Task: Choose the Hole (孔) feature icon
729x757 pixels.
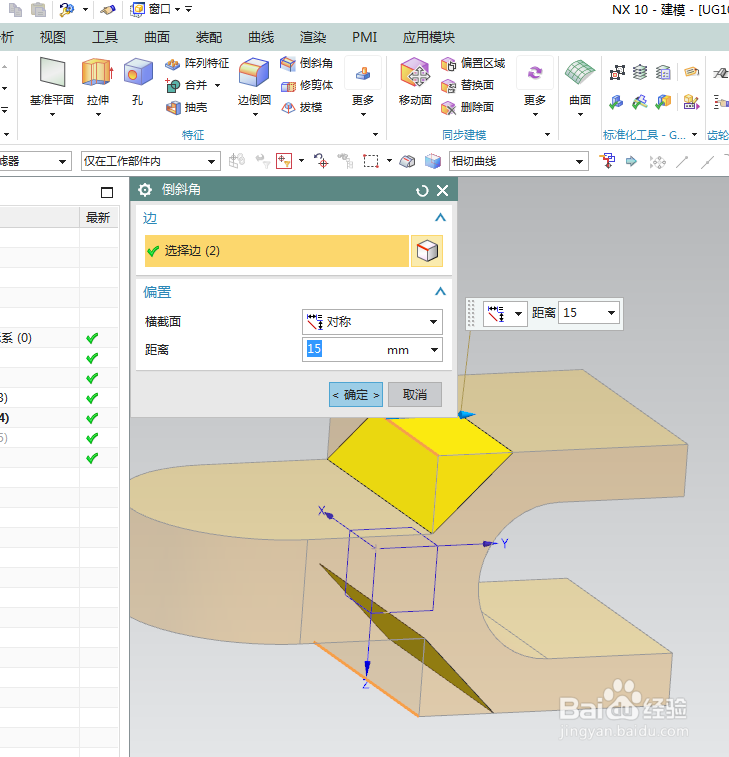Action: tap(138, 82)
